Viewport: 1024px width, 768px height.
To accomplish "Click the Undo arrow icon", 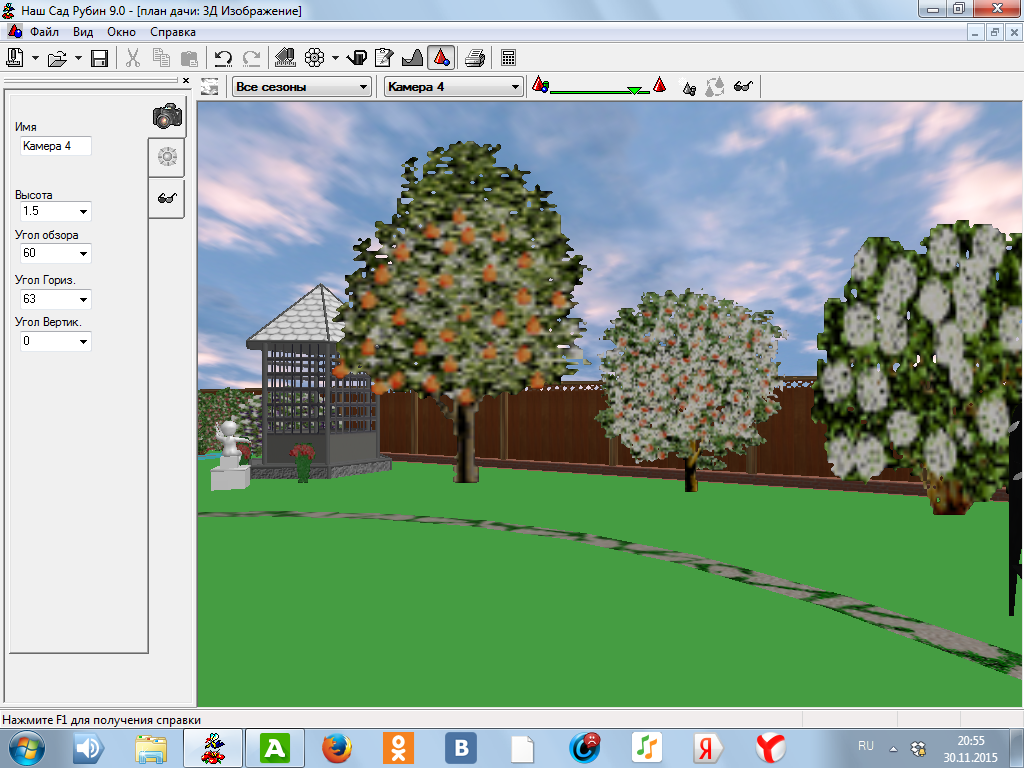I will [x=224, y=58].
